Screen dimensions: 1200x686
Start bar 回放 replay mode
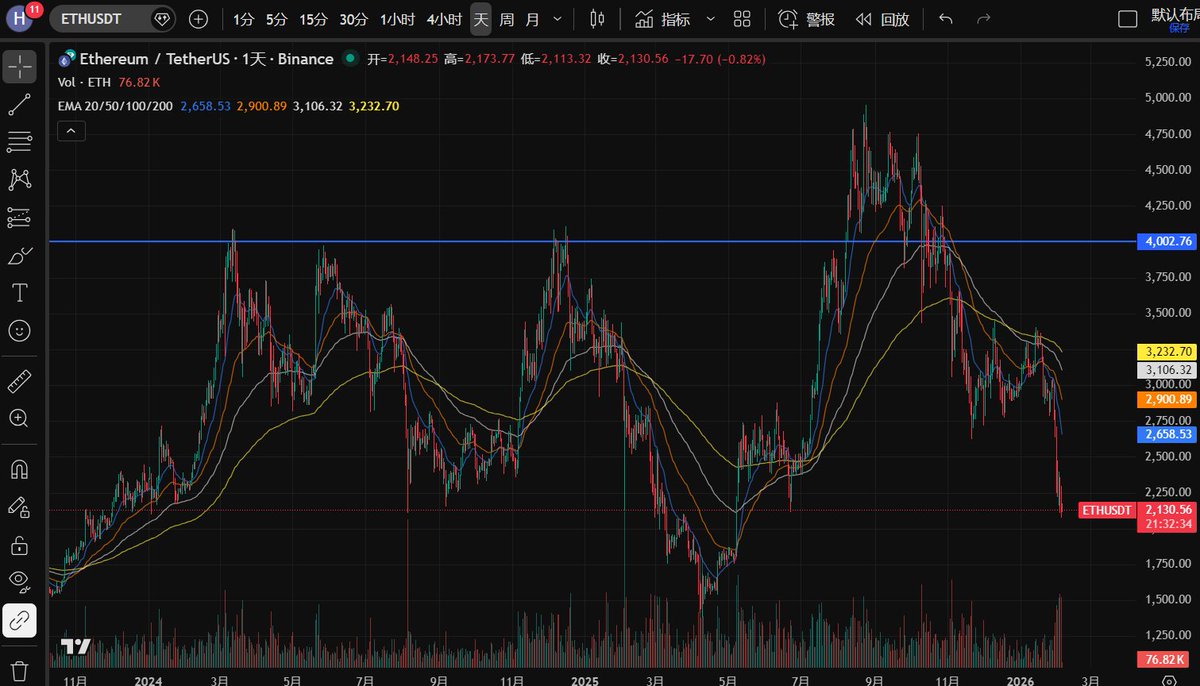pyautogui.click(x=882, y=19)
